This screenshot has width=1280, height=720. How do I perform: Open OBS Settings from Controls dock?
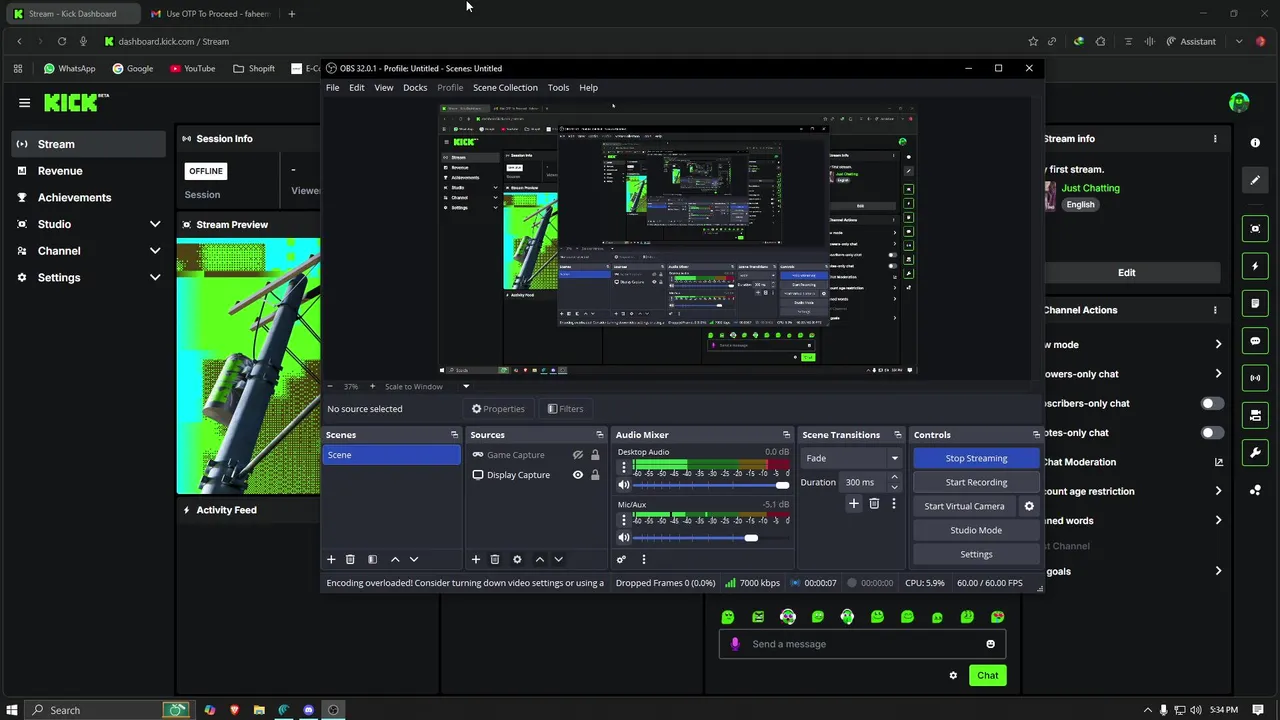pyautogui.click(x=976, y=554)
